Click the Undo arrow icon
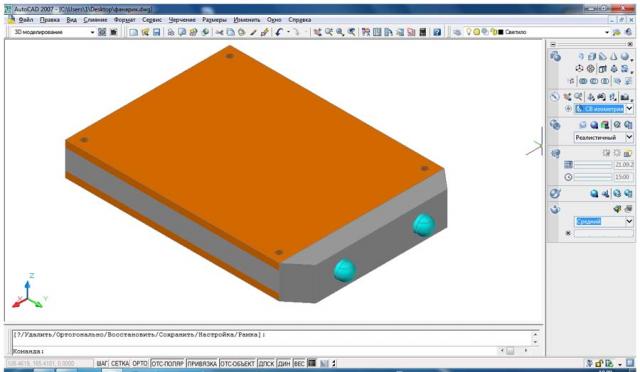This screenshot has width=640, height=372. (x=279, y=32)
